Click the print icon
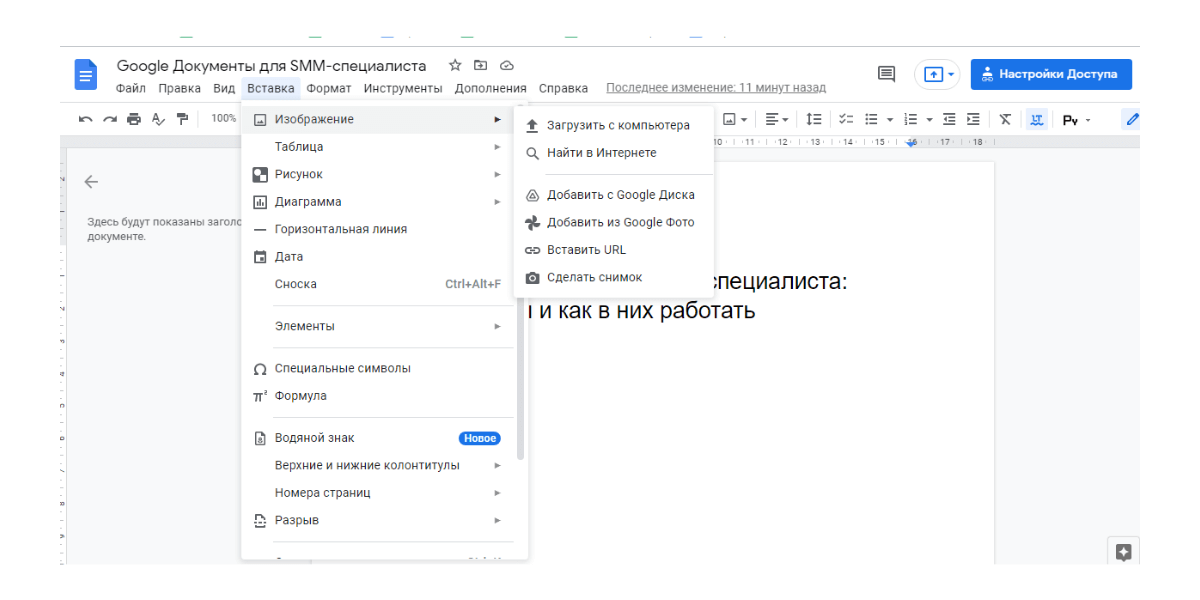The image size is (1200, 600). [134, 119]
